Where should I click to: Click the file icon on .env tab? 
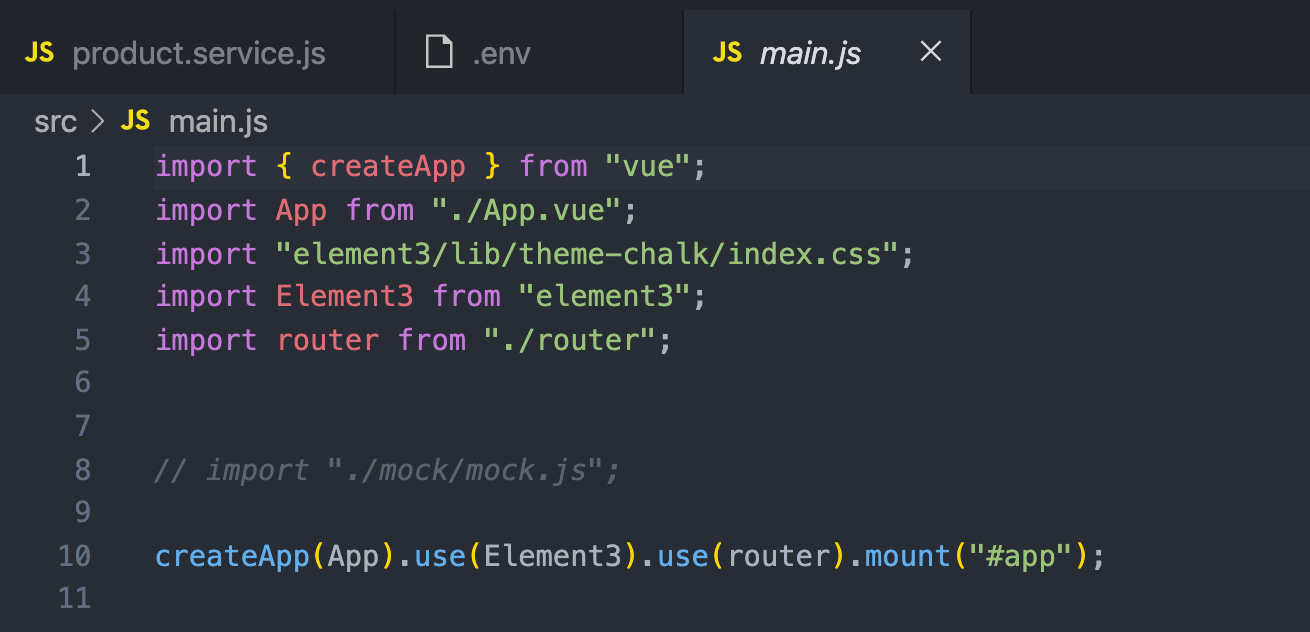click(x=440, y=52)
